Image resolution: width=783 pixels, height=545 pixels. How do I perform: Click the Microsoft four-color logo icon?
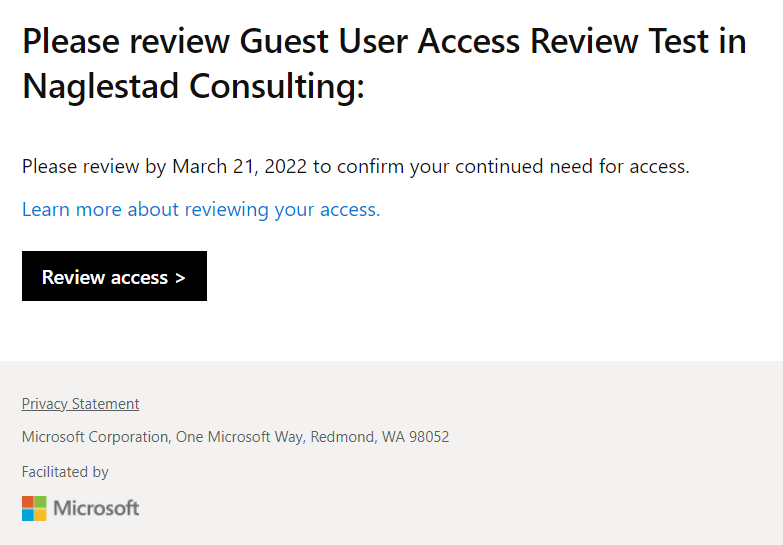coord(34,509)
